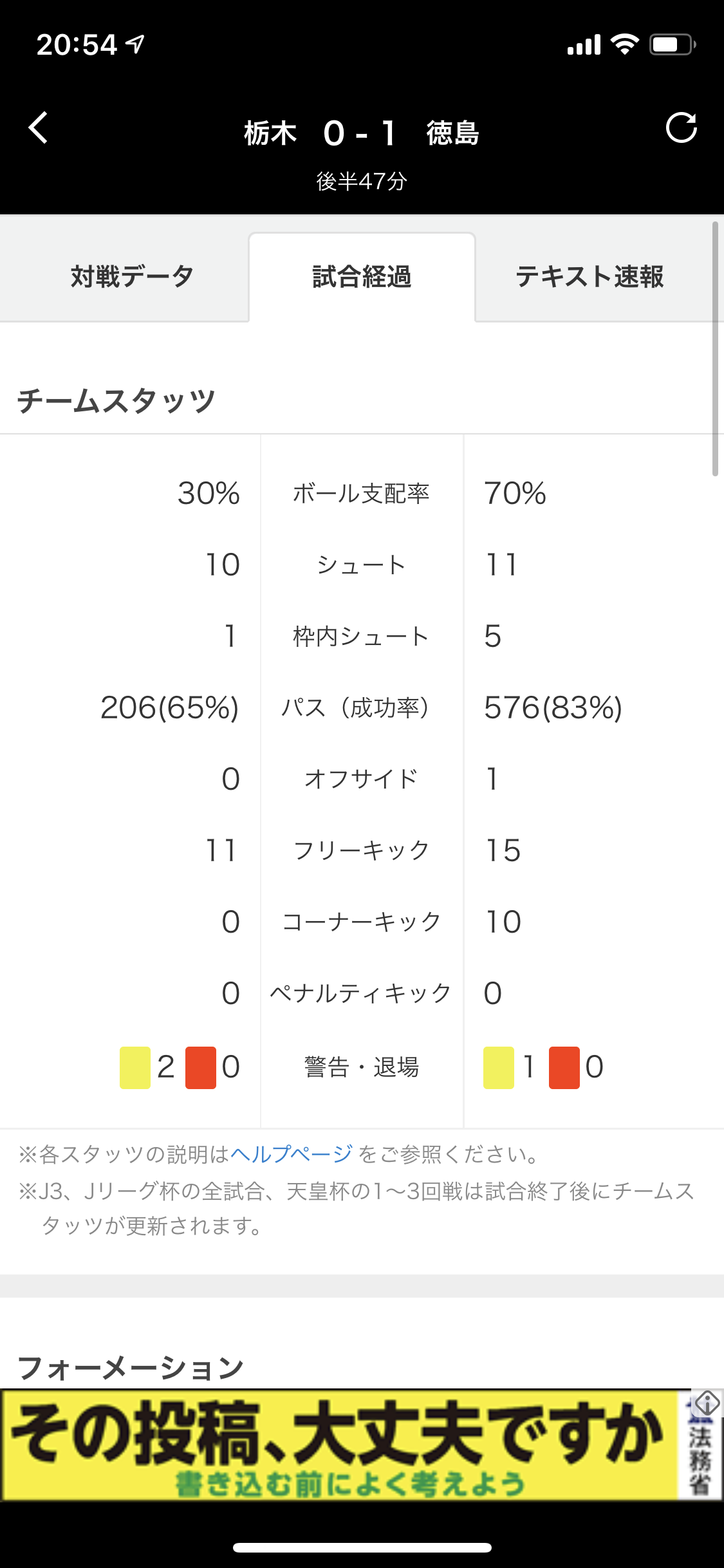Tap the 栃木 0 - 1 徳島 score title
This screenshot has height=1568, width=724.
pos(362,133)
